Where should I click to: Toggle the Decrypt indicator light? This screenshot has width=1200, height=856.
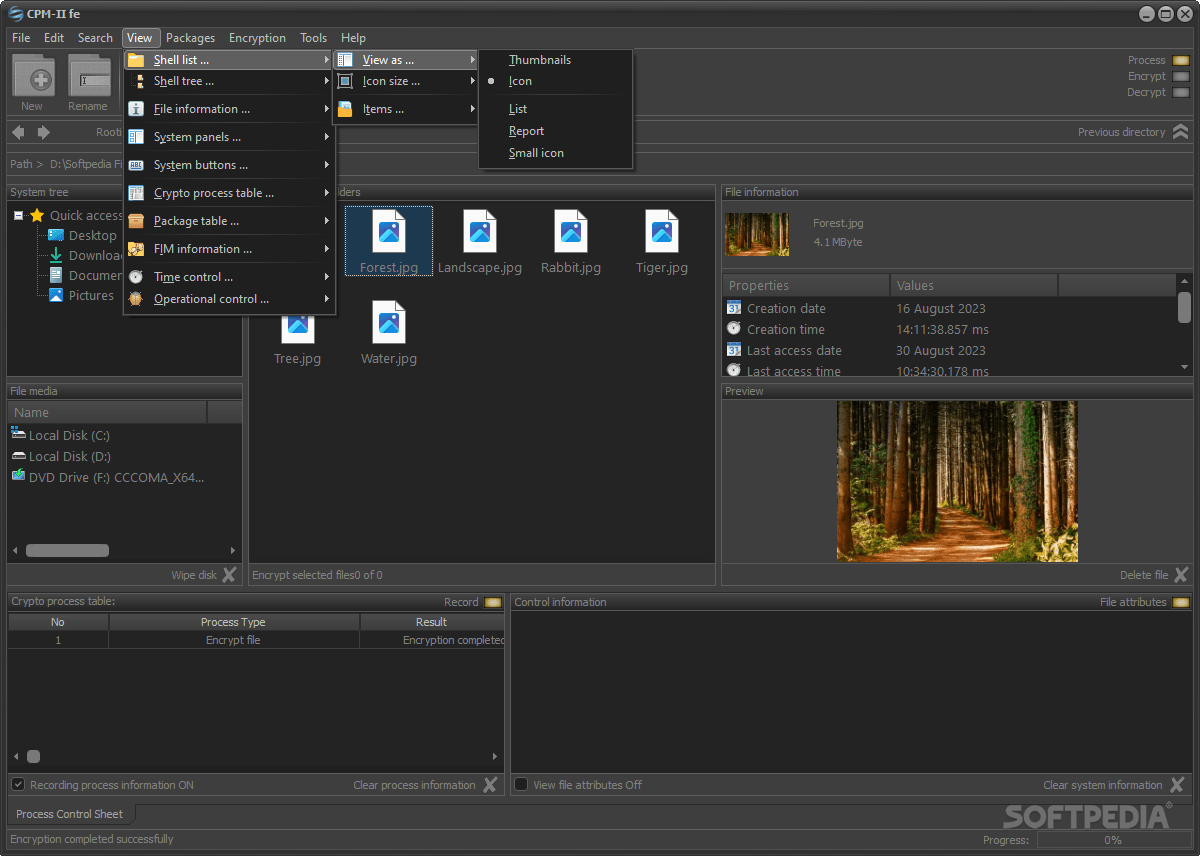click(1181, 92)
